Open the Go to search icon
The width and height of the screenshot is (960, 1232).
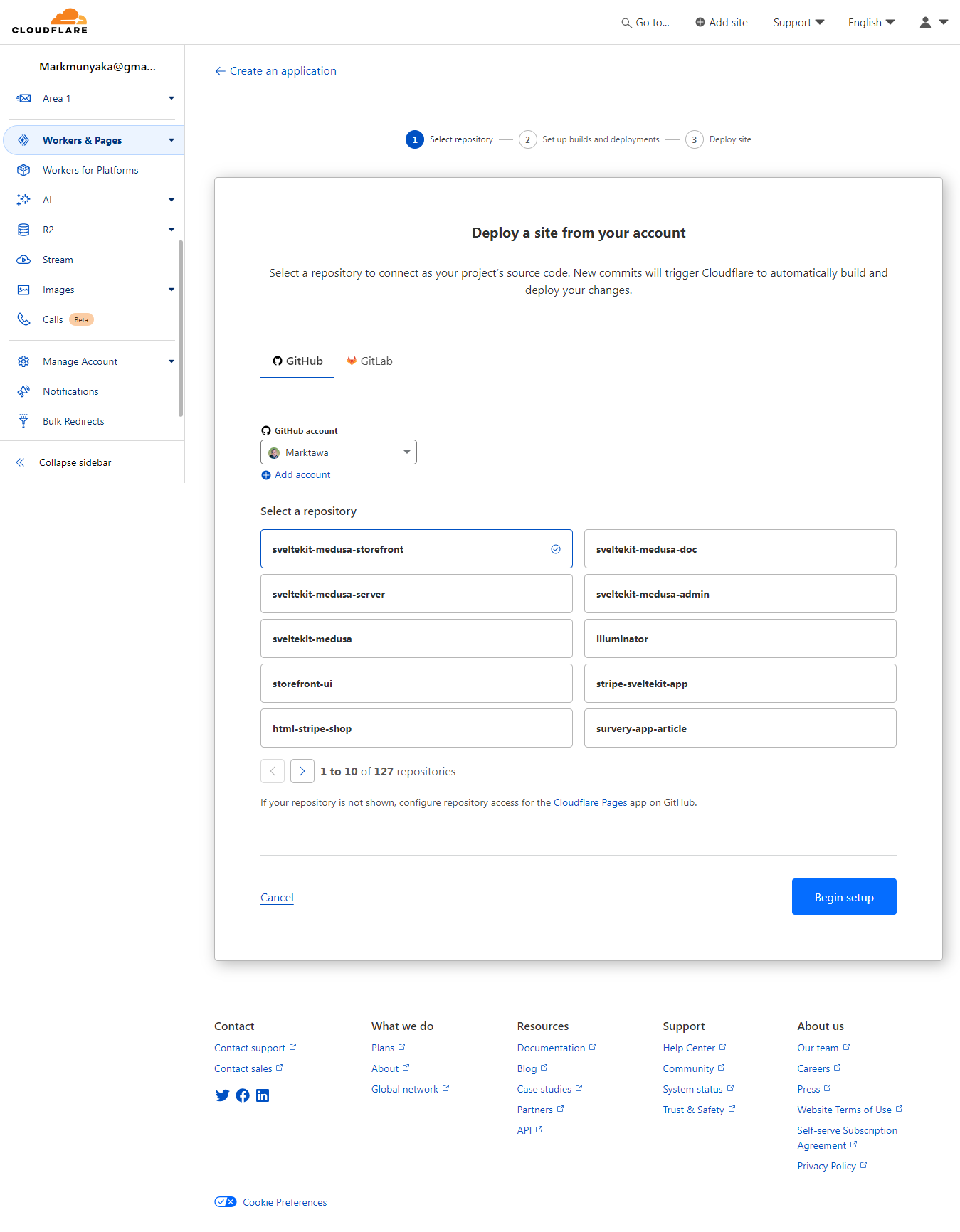[x=626, y=23]
